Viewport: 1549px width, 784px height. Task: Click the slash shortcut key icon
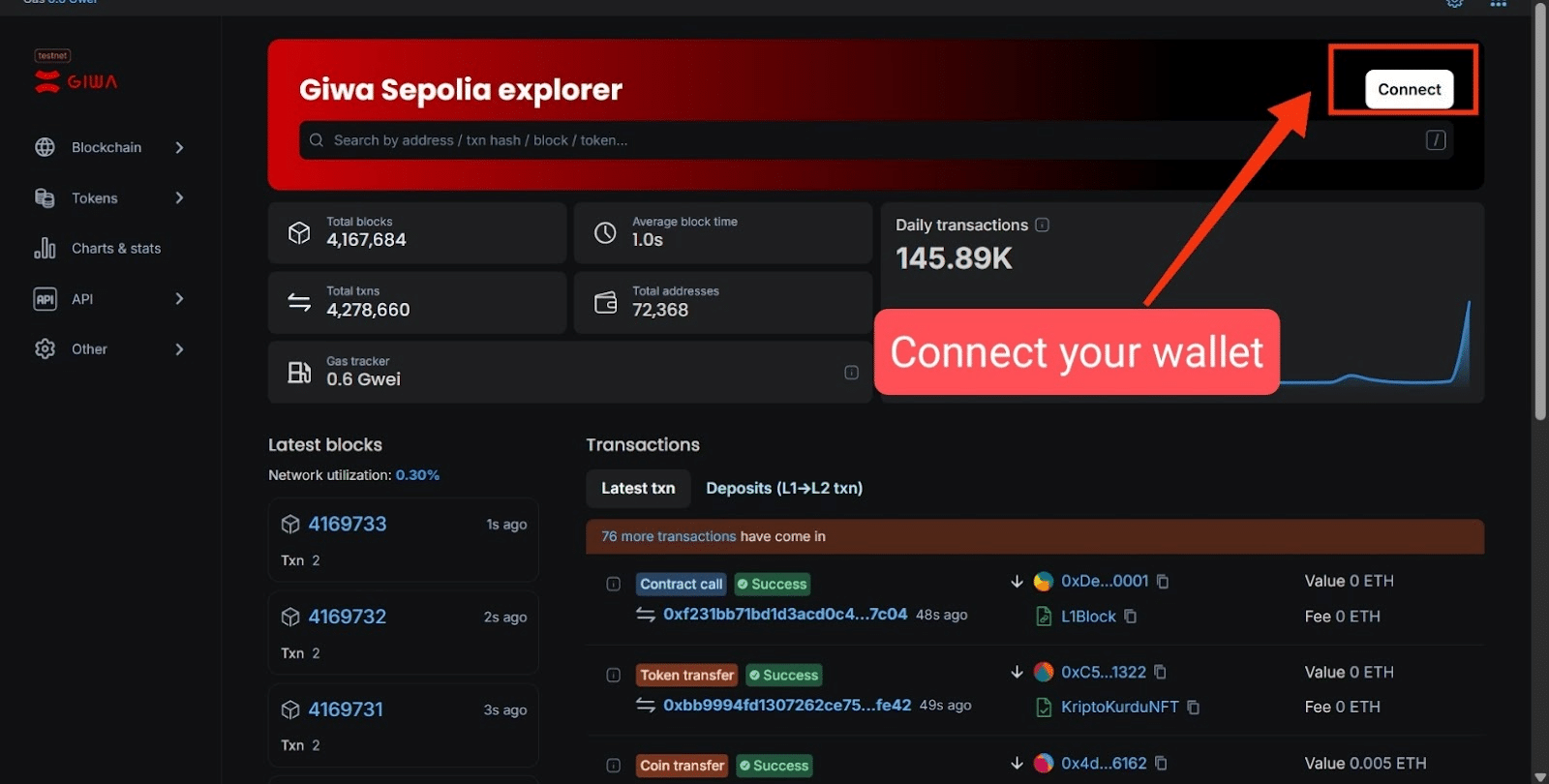[1436, 140]
